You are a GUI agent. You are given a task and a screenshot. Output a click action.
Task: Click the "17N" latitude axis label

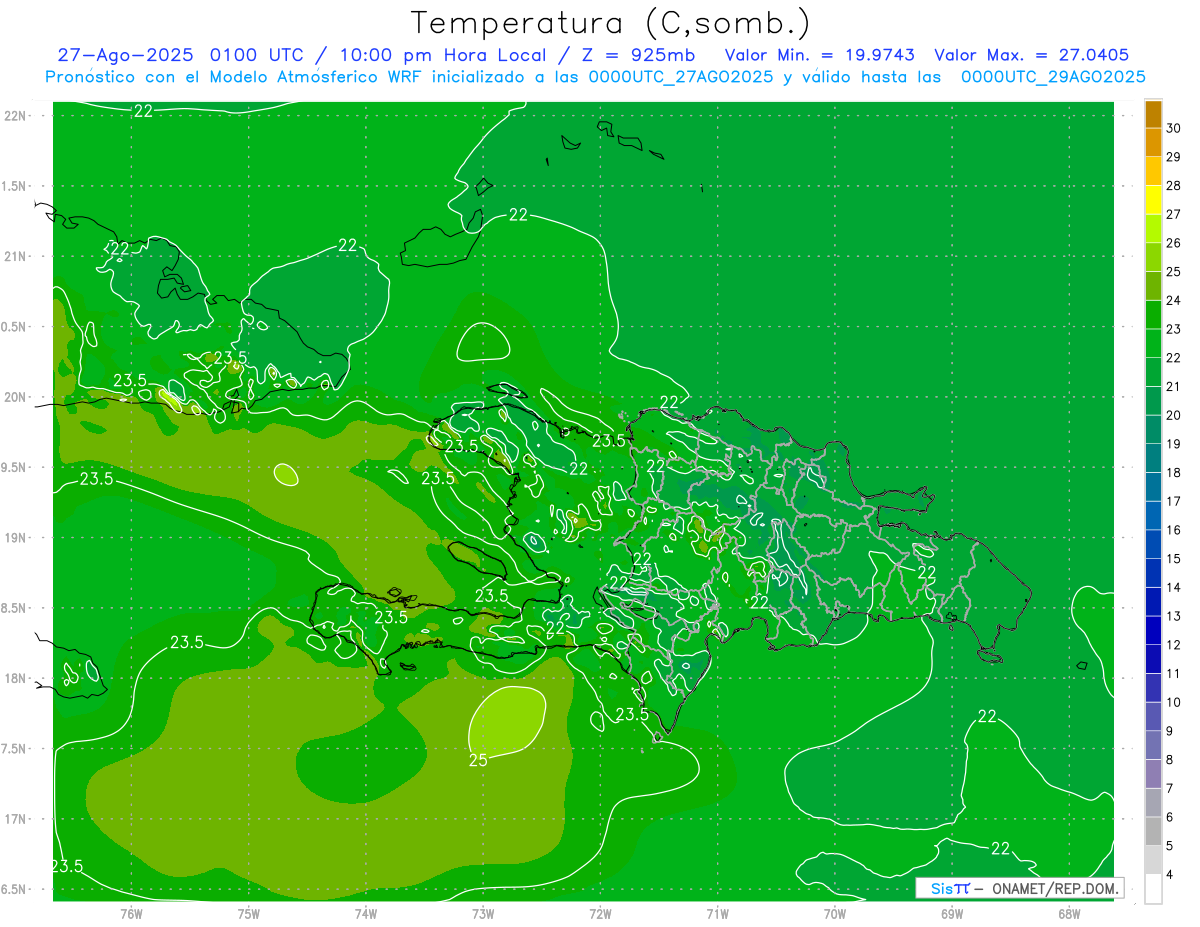click(15, 819)
